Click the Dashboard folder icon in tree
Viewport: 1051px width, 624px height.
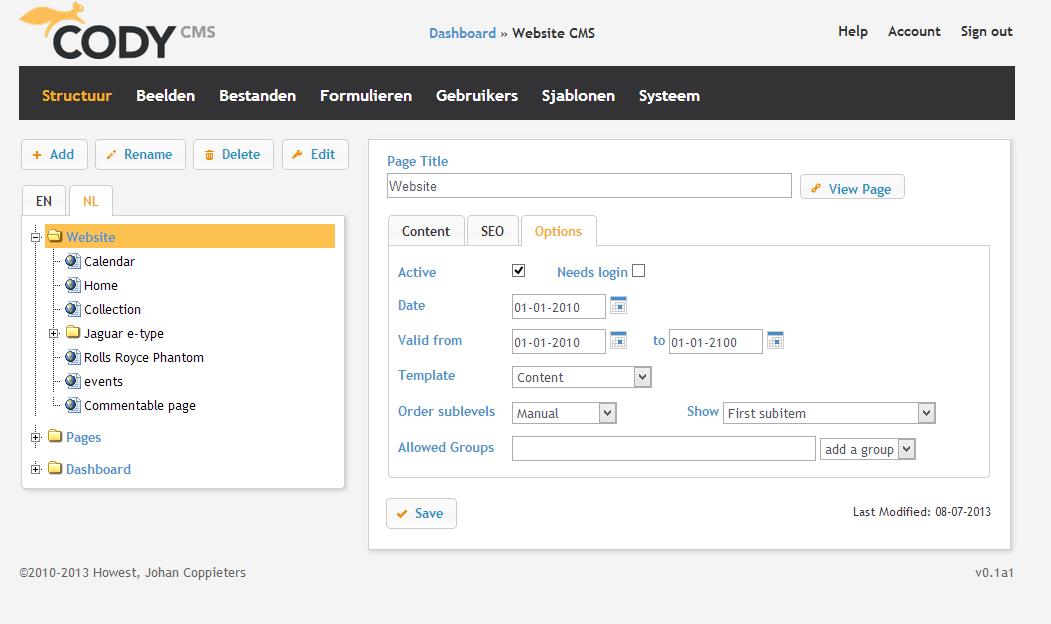pyautogui.click(x=55, y=468)
